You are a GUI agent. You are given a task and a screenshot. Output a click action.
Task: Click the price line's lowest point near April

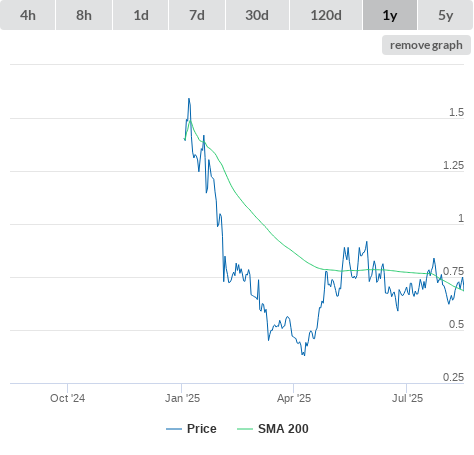304,355
